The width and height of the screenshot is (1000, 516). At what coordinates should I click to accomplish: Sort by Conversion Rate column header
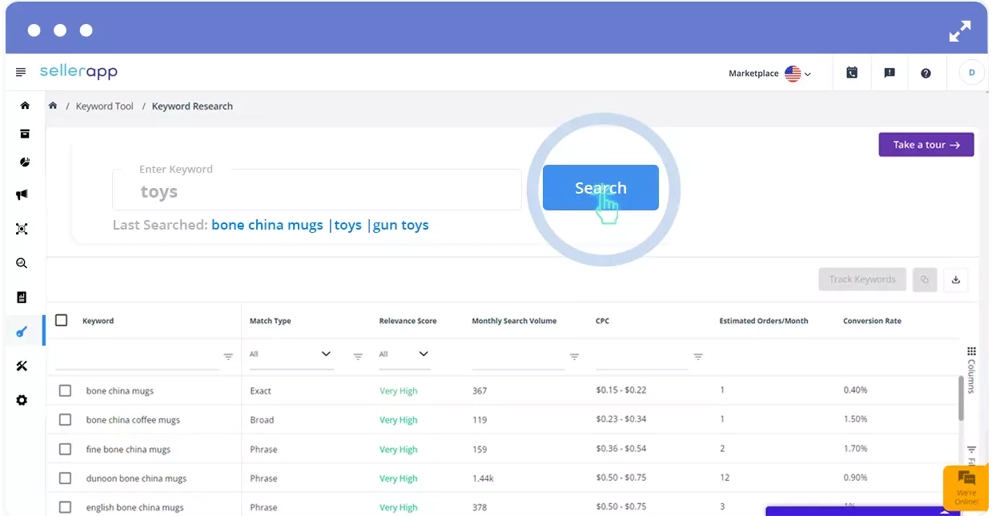tap(872, 321)
